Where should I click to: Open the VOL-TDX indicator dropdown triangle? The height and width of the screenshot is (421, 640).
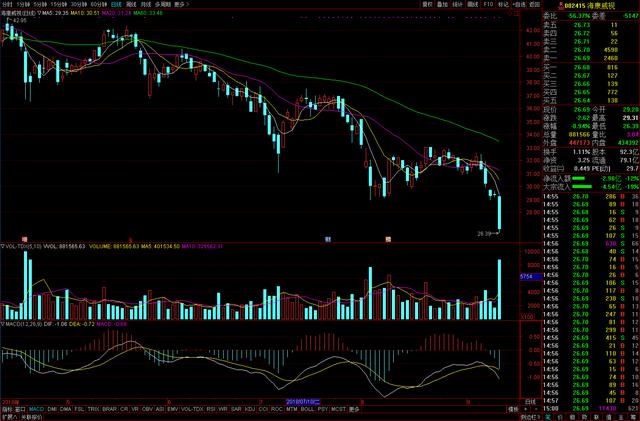[3, 245]
